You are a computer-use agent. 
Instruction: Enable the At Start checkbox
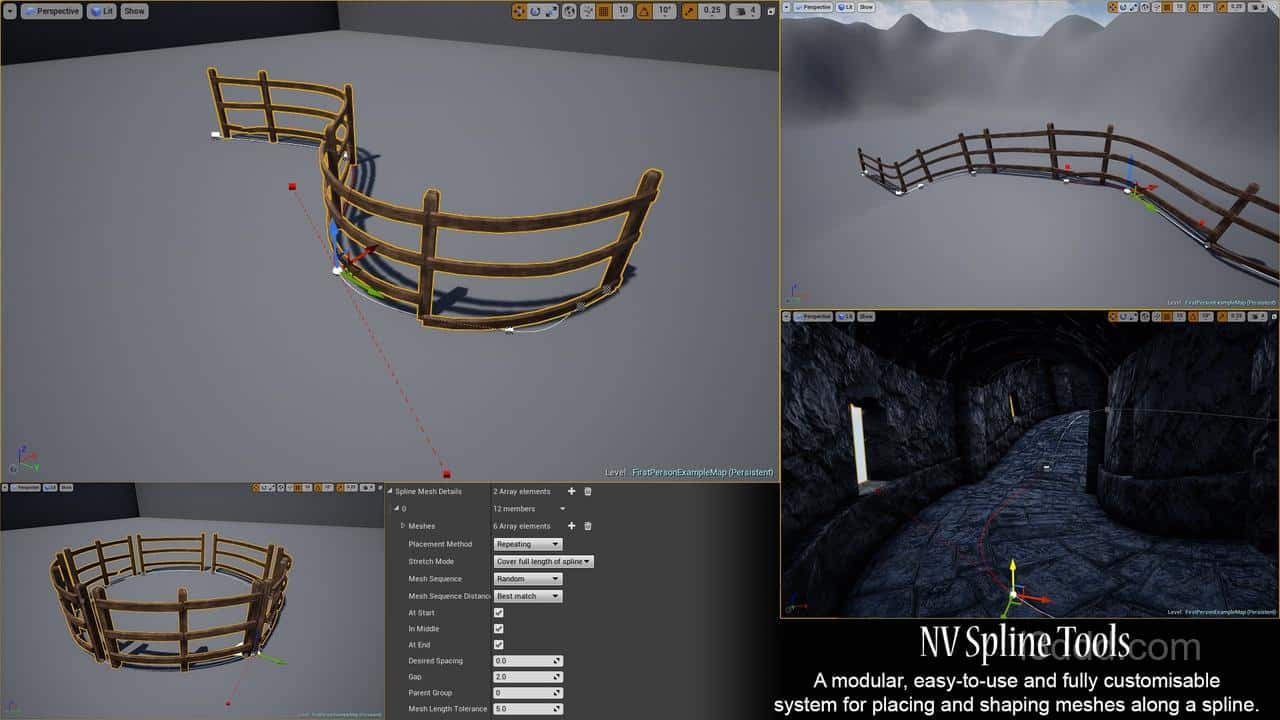point(499,612)
